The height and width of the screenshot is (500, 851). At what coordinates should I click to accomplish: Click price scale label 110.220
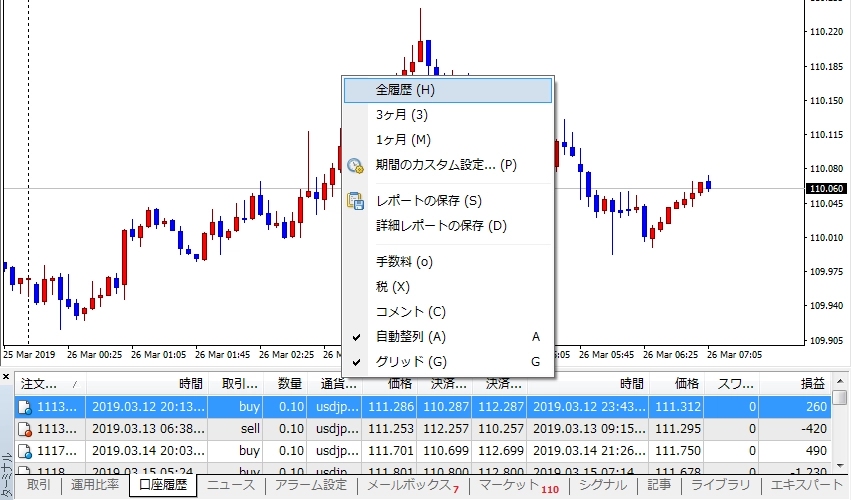826,32
